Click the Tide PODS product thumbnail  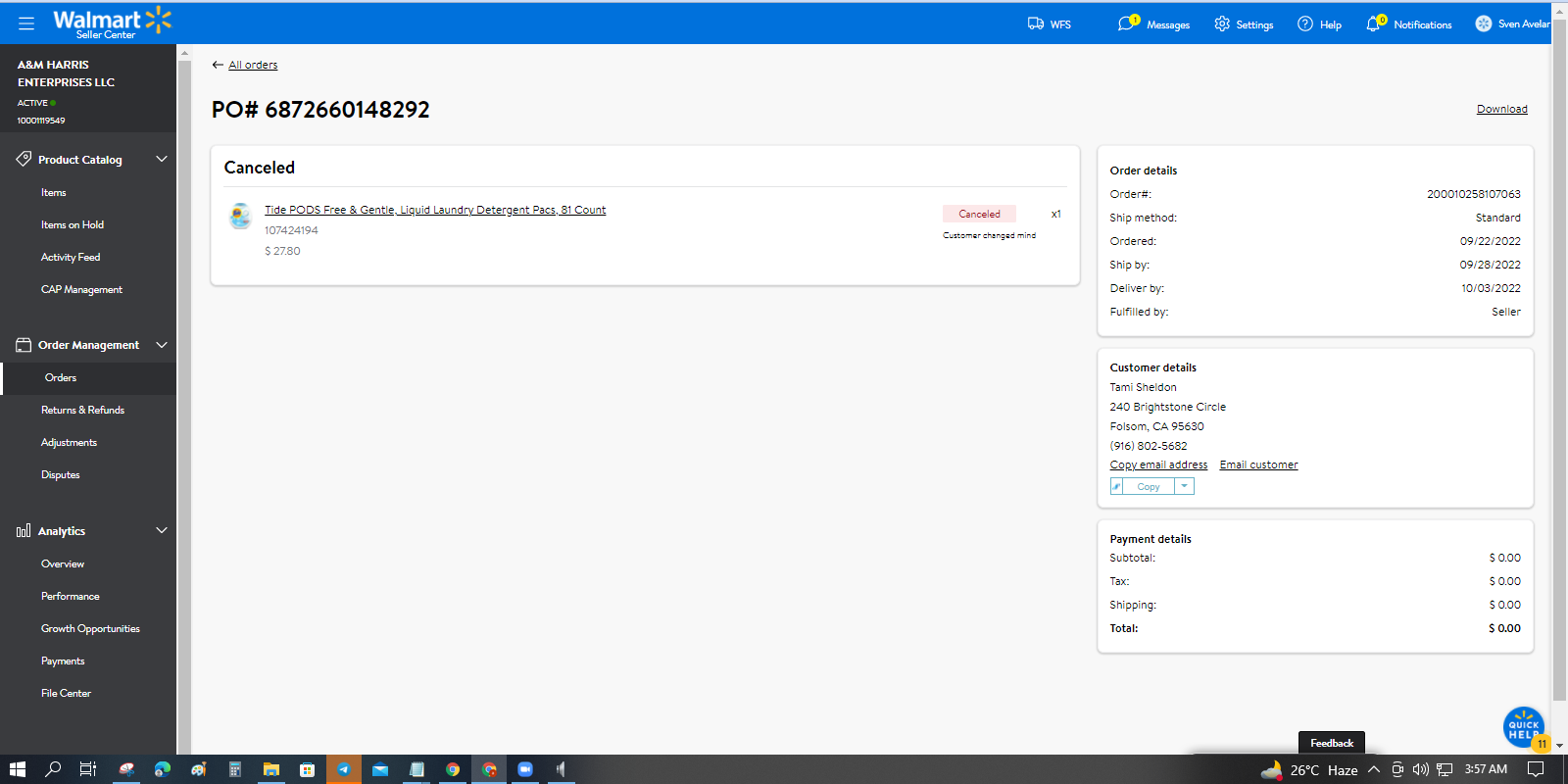240,216
